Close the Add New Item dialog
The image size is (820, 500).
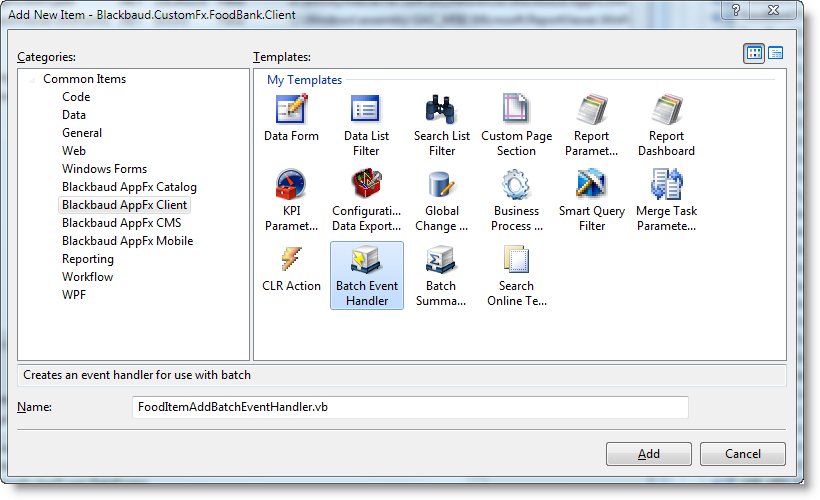(x=773, y=10)
